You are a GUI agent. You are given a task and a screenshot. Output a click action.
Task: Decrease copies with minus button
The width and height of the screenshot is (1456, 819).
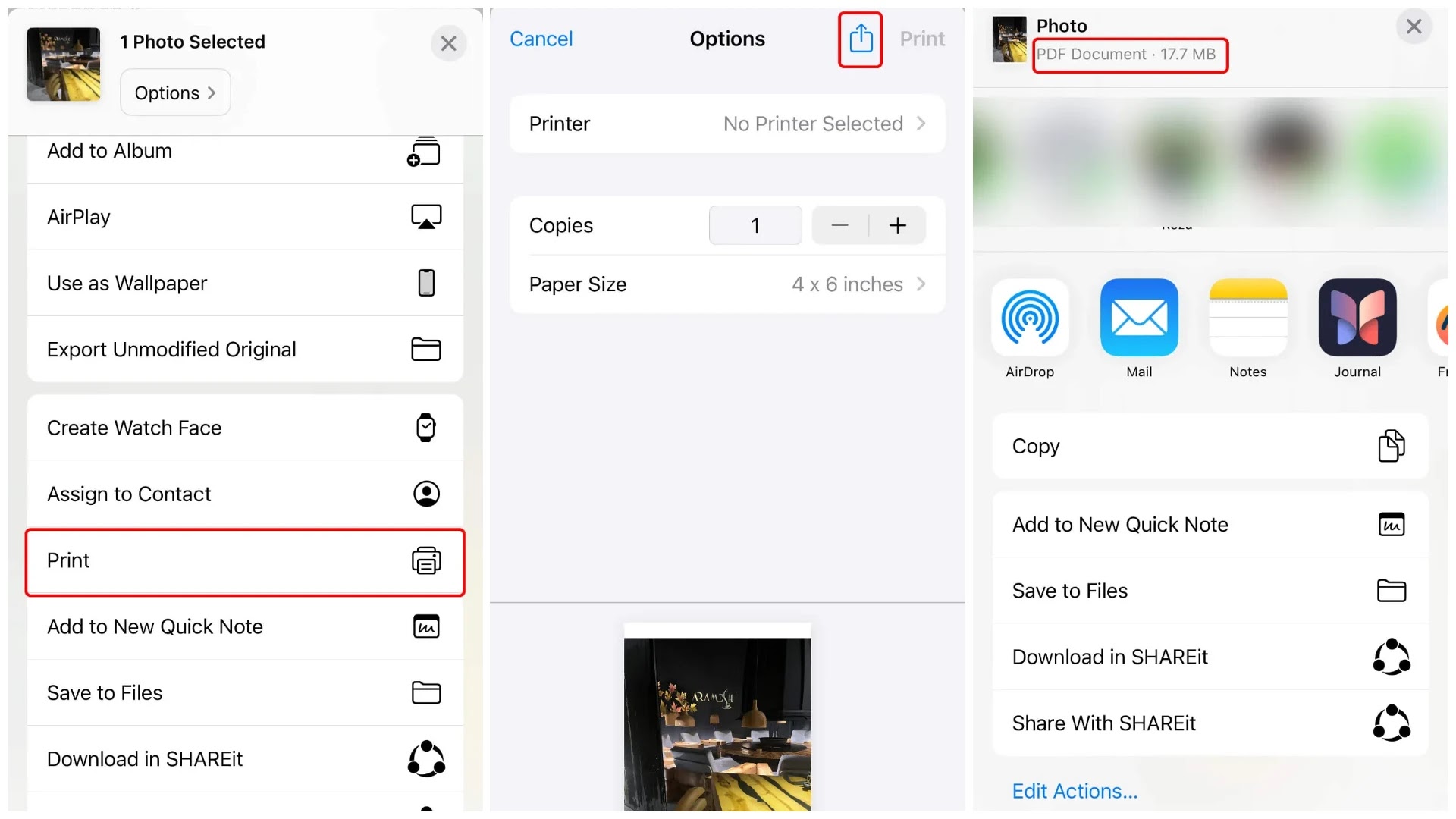click(x=839, y=225)
